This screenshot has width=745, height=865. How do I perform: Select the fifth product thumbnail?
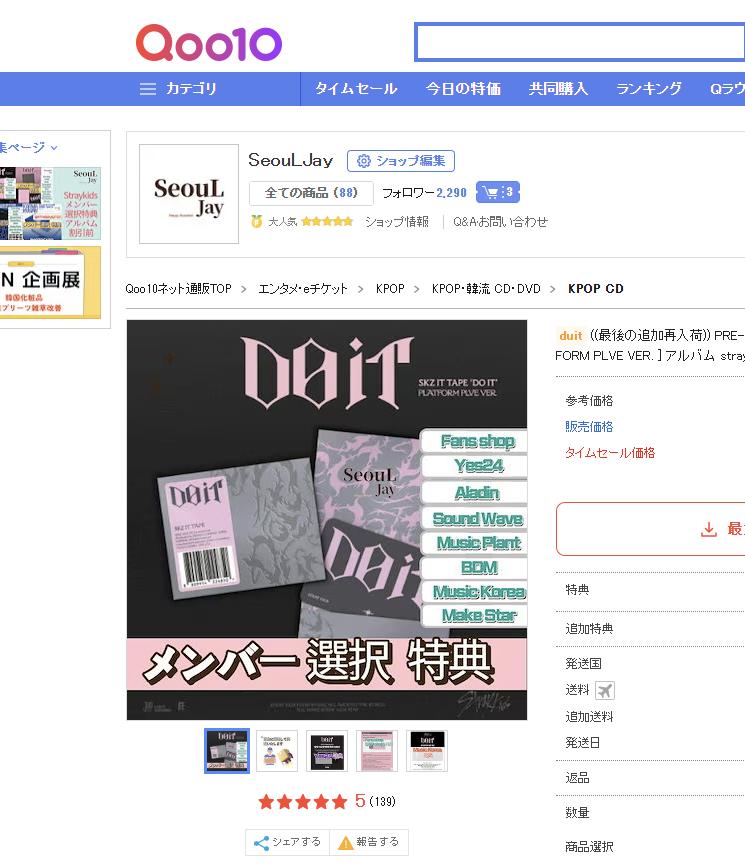tap(427, 751)
